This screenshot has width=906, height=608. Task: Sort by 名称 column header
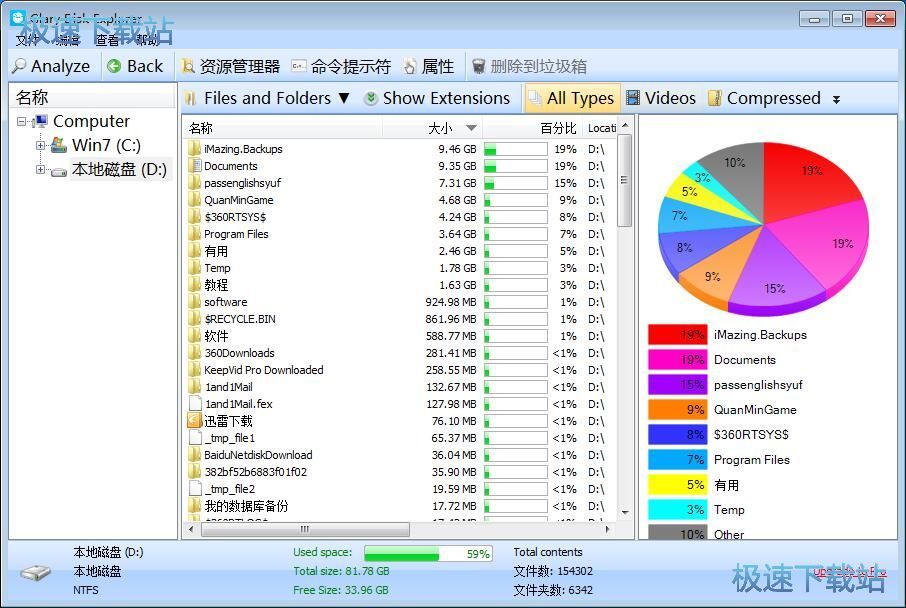pos(283,128)
